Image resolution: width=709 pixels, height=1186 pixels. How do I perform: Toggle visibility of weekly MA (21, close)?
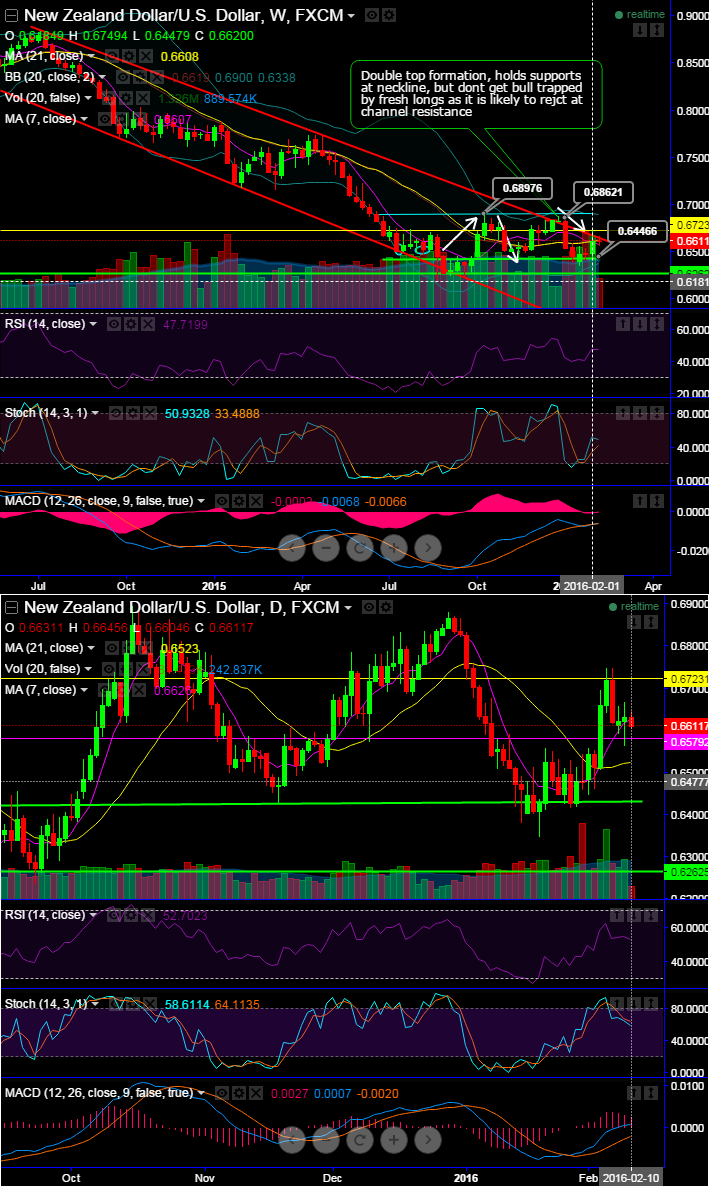pyautogui.click(x=111, y=56)
